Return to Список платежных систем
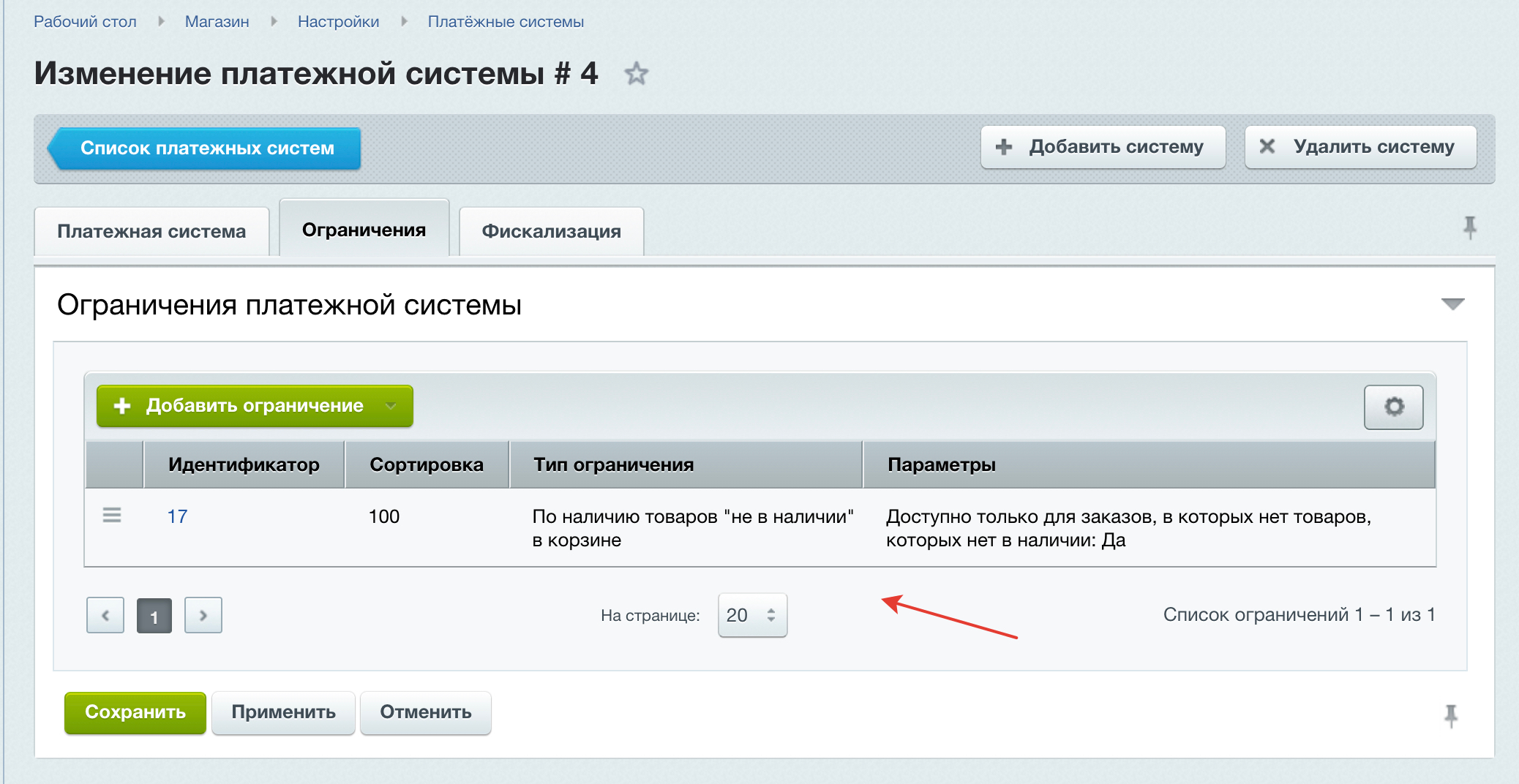The image size is (1519, 784). point(204,148)
